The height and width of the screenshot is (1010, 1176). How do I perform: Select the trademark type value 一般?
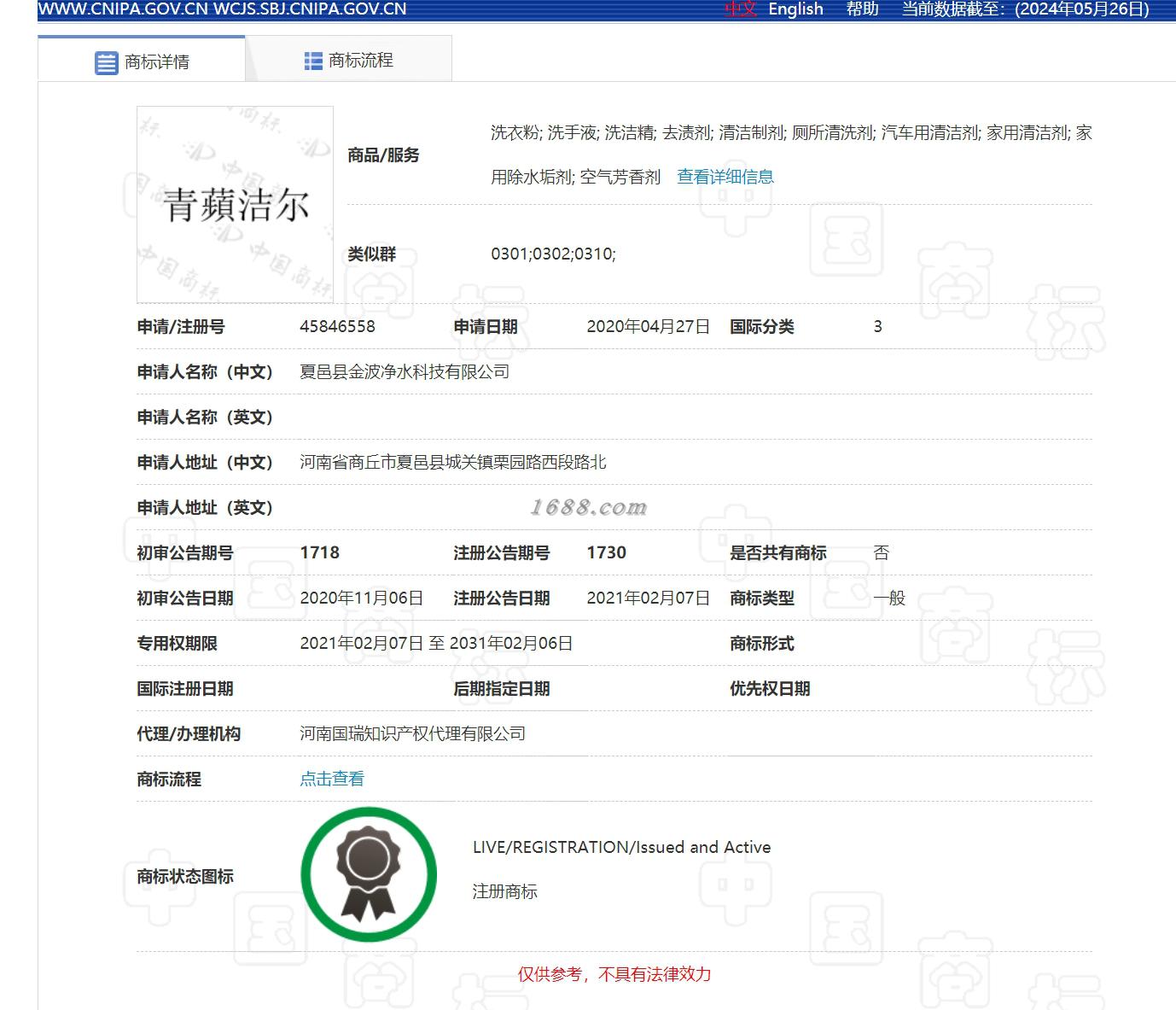click(888, 598)
